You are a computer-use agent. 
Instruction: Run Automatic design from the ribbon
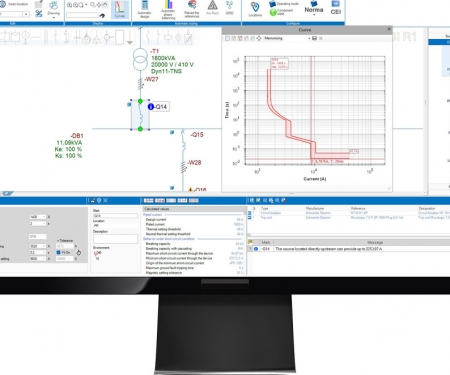pos(144,9)
